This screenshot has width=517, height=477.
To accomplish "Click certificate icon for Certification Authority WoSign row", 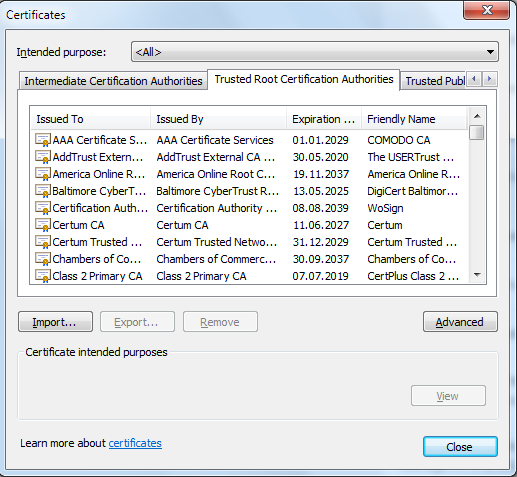I will (x=43, y=208).
